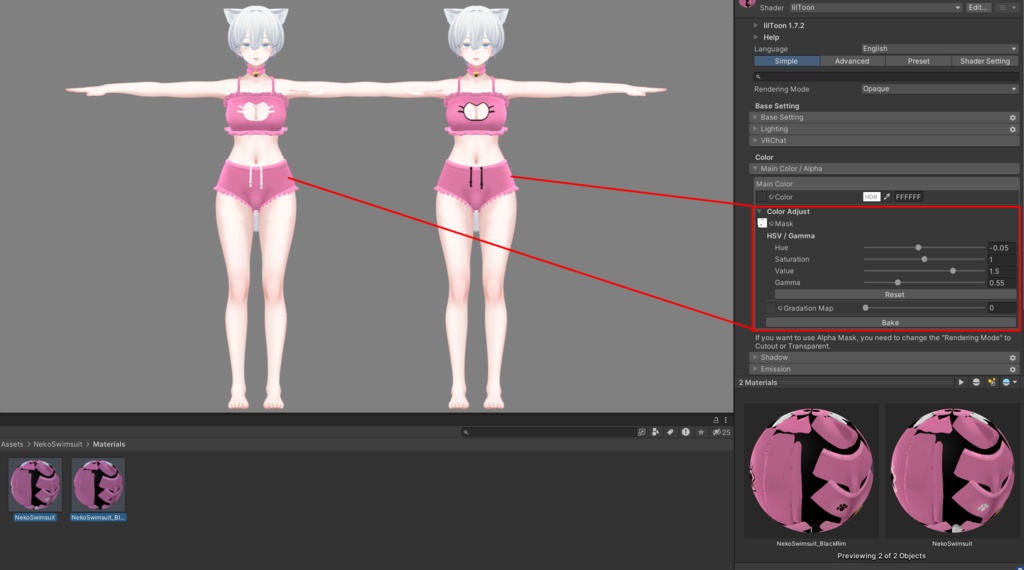Click the Emission section gear icon
Image resolution: width=1024 pixels, height=570 pixels.
[x=1013, y=370]
